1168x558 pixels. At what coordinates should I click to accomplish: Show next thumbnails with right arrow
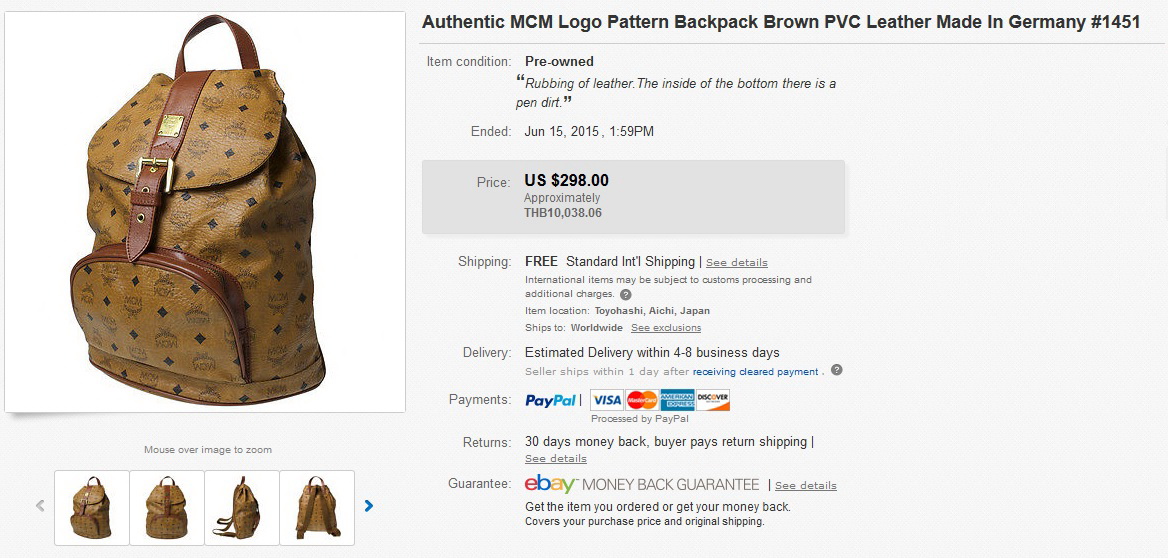369,506
